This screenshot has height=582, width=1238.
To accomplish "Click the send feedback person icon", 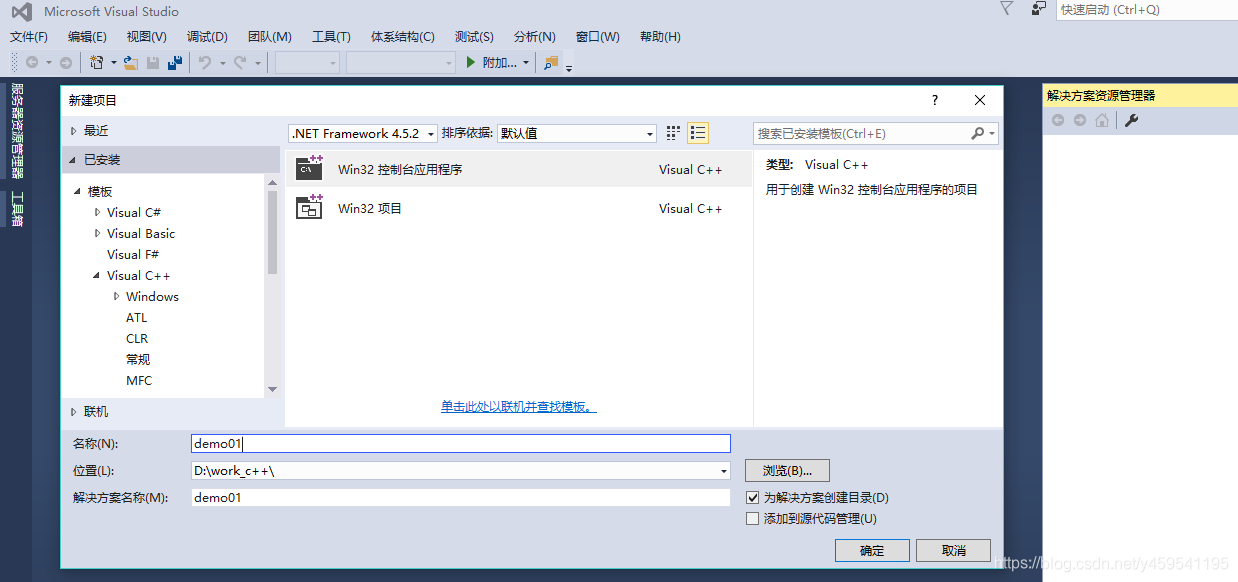I will (1039, 8).
